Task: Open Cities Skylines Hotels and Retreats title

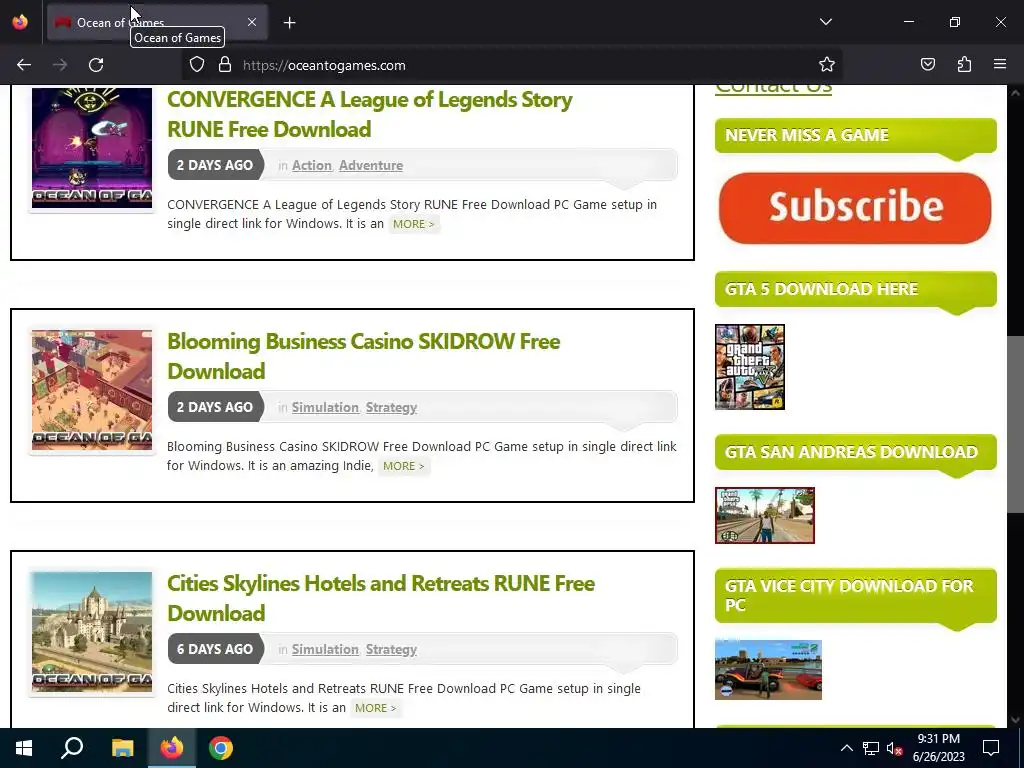Action: (381, 598)
